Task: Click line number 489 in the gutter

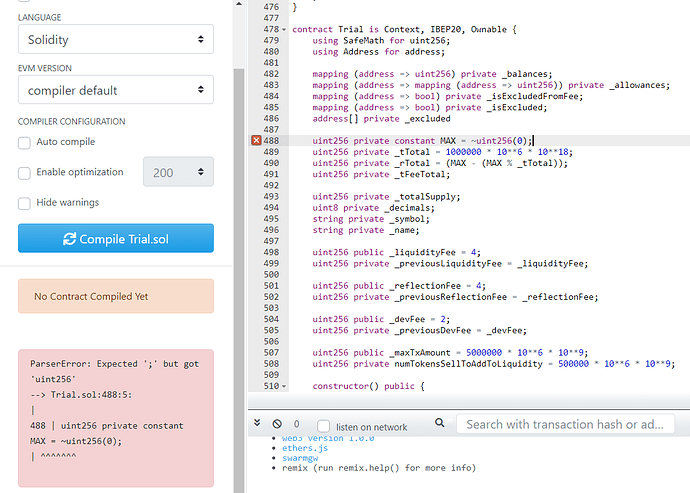Action: 271,152
